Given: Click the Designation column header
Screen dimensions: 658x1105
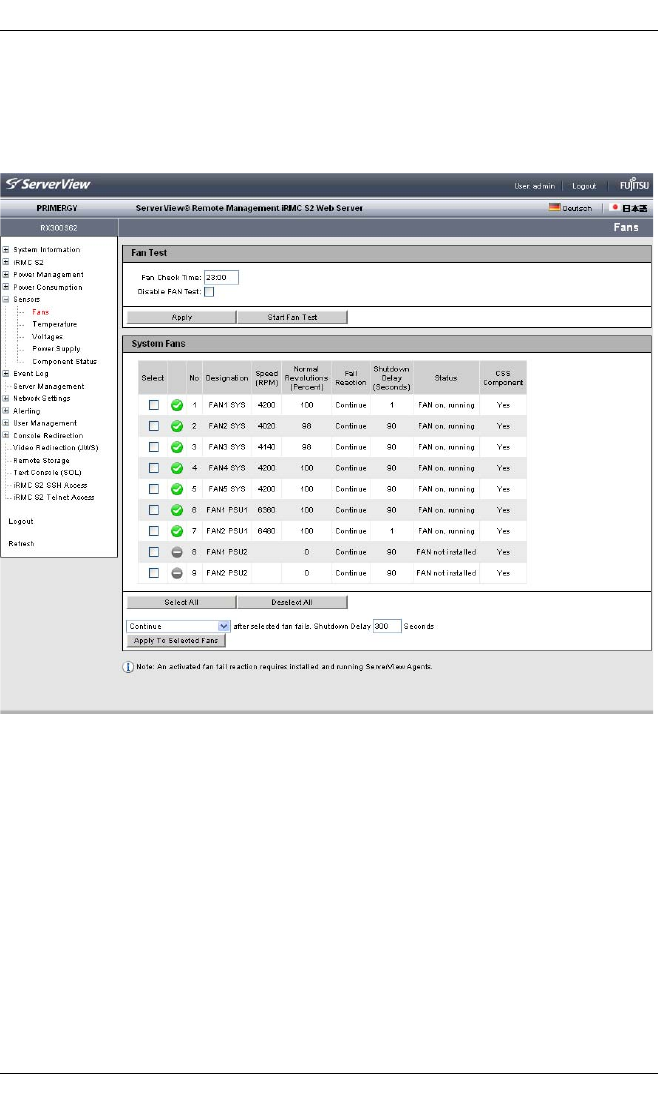Looking at the screenshot, I should point(227,378).
